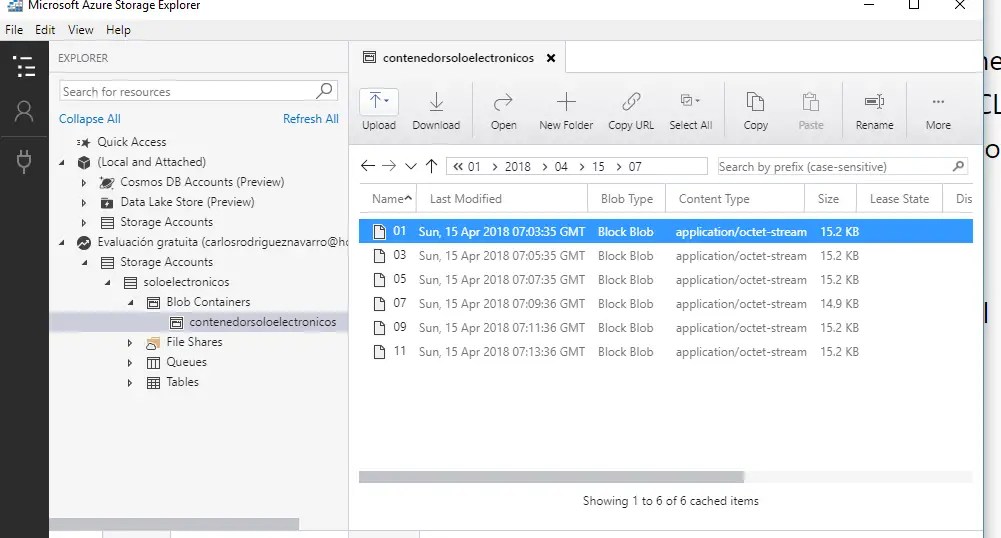Sort by Blob Type column header
Viewport: 1001px width, 538px height.
pyautogui.click(x=626, y=199)
